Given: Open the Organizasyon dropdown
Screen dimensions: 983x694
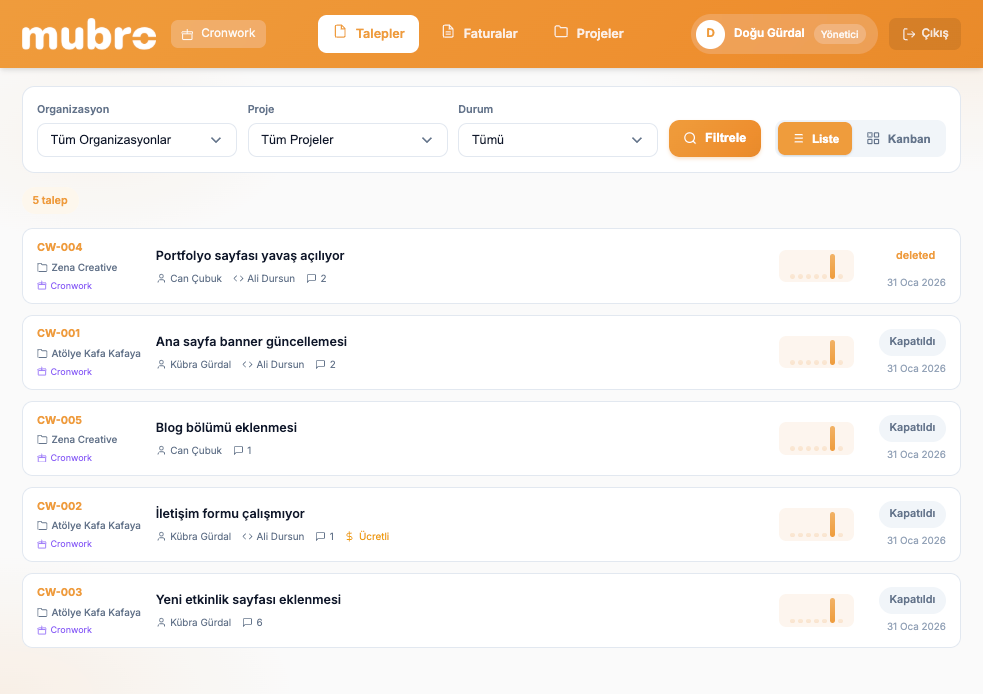Looking at the screenshot, I should pos(136,140).
